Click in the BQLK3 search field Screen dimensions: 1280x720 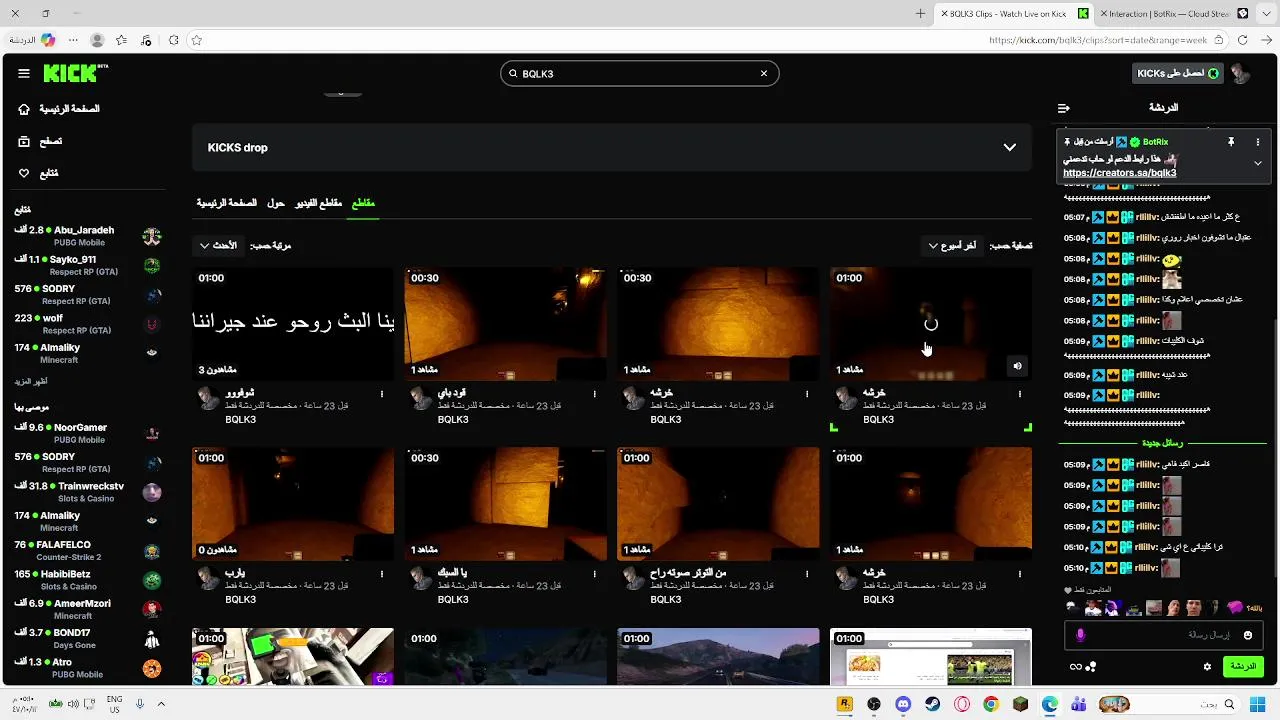639,73
